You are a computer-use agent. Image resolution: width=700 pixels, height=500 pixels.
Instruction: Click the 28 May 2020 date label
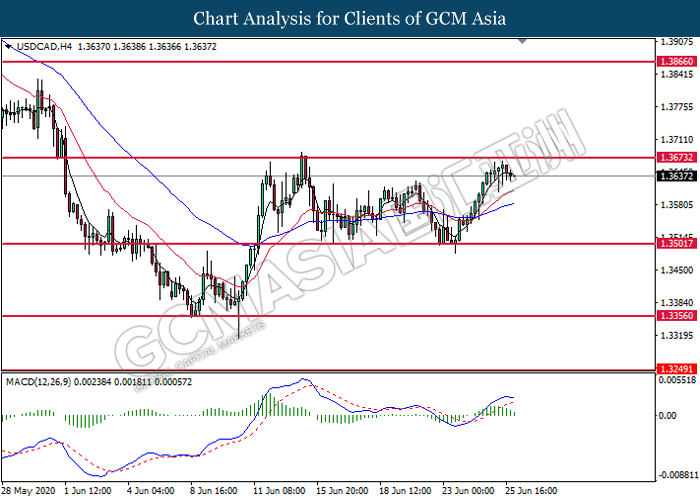pyautogui.click(x=29, y=491)
